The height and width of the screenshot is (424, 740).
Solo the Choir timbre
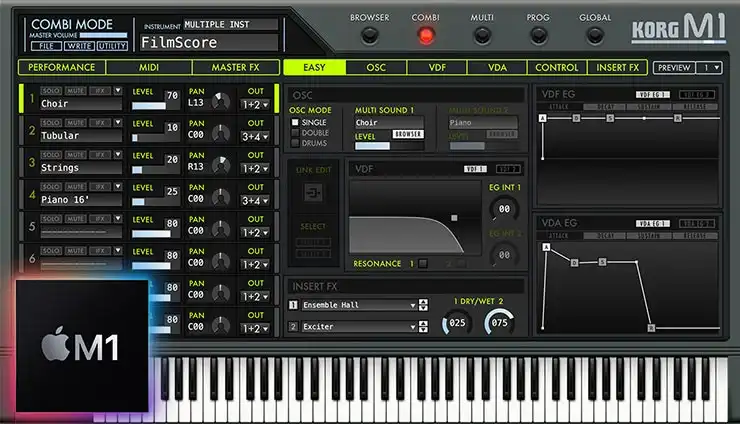click(x=50, y=91)
